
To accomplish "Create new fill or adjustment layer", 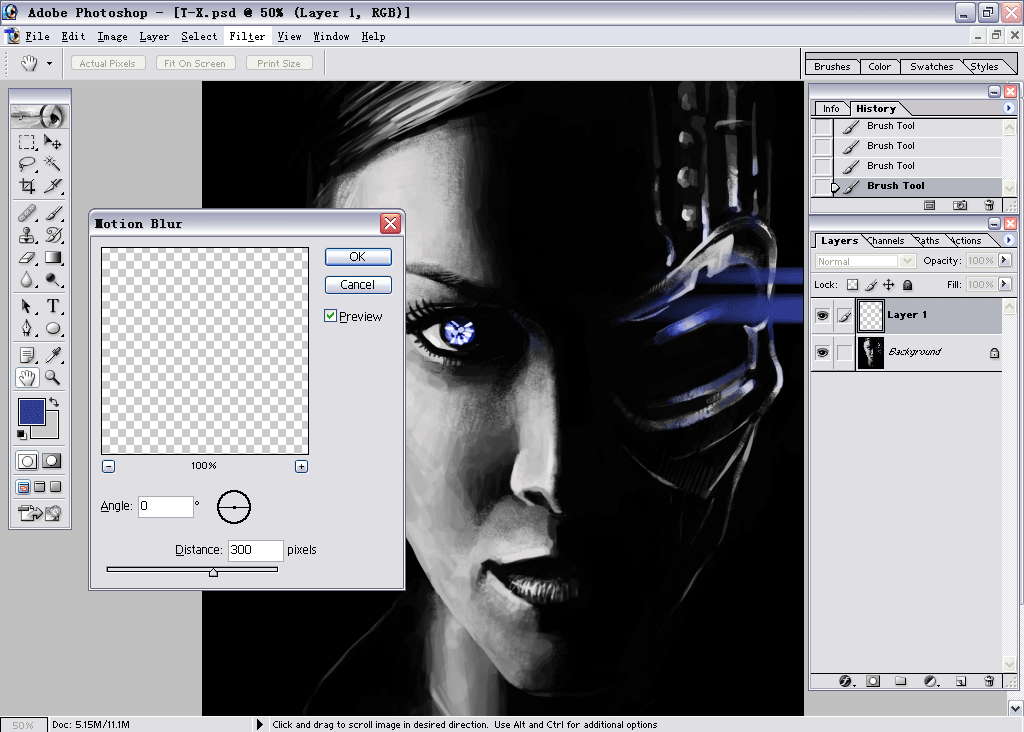I will click(x=931, y=681).
